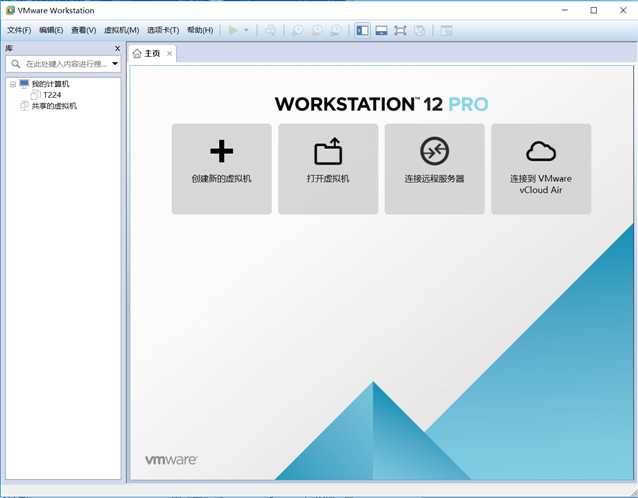Click the library search input field
The height and width of the screenshot is (498, 638).
click(x=63, y=64)
